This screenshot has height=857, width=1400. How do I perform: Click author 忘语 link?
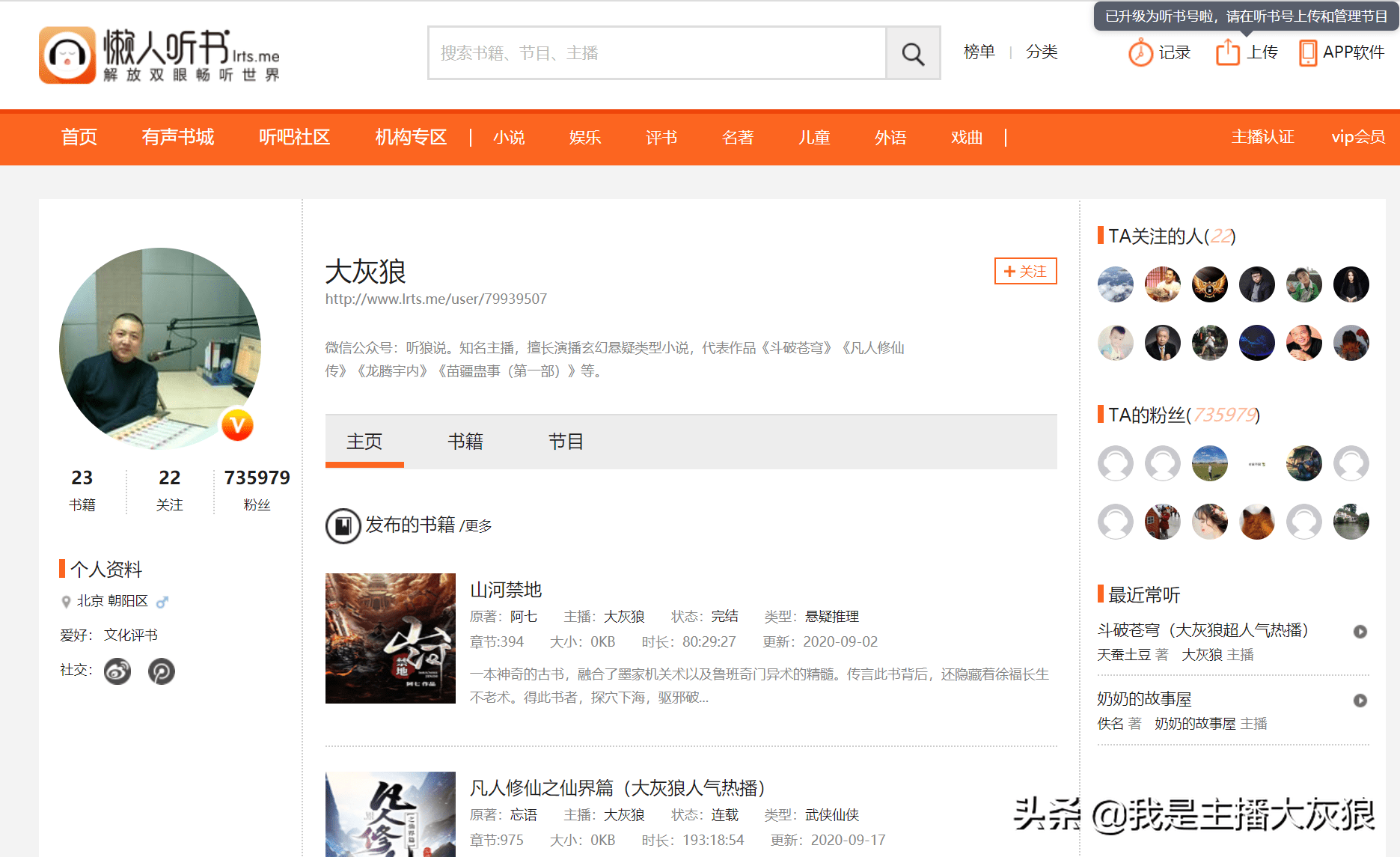(x=524, y=815)
